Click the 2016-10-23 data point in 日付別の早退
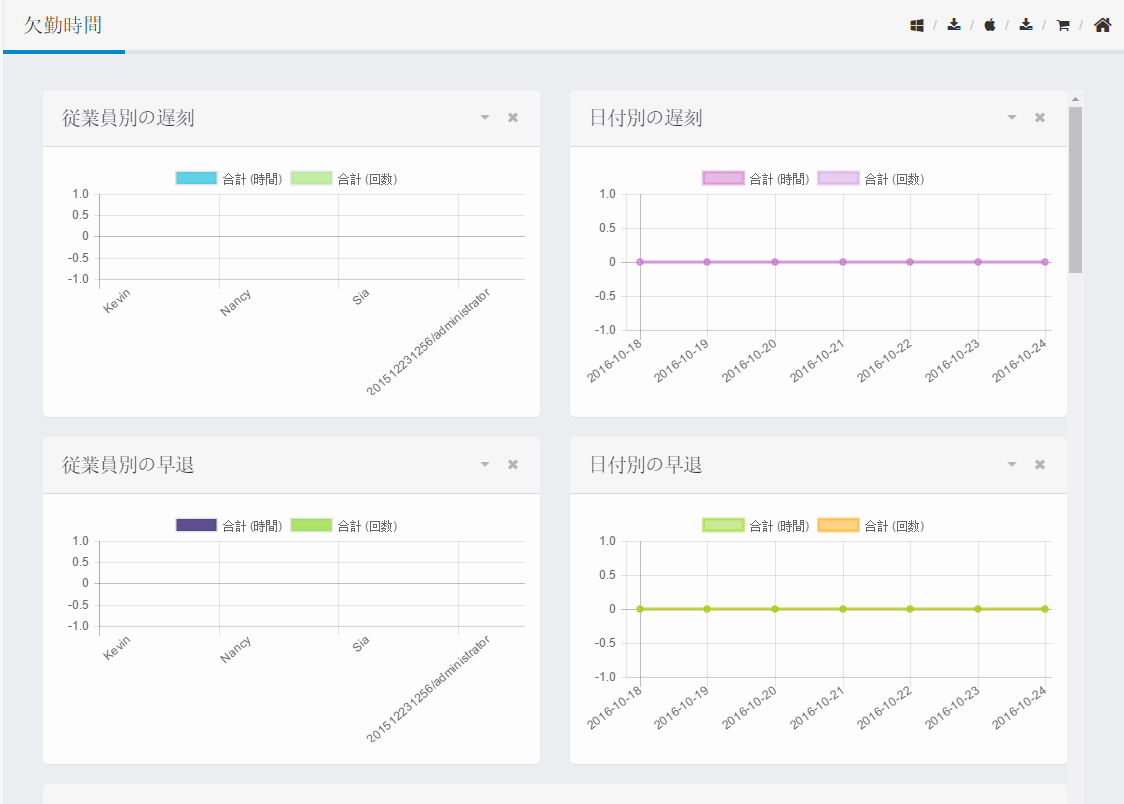Viewport: 1124px width, 804px height. pyautogui.click(x=978, y=609)
